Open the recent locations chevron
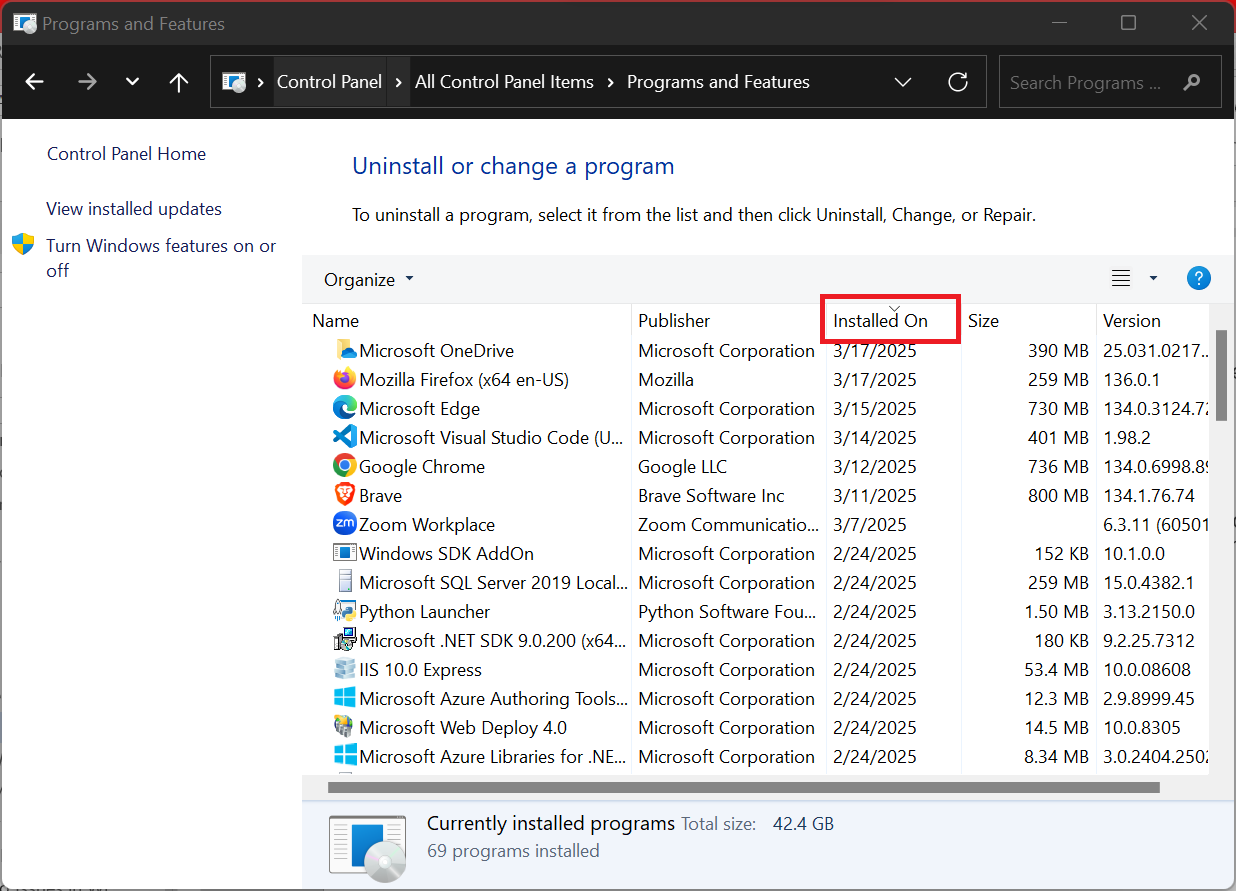This screenshot has width=1236, height=891. click(x=132, y=82)
